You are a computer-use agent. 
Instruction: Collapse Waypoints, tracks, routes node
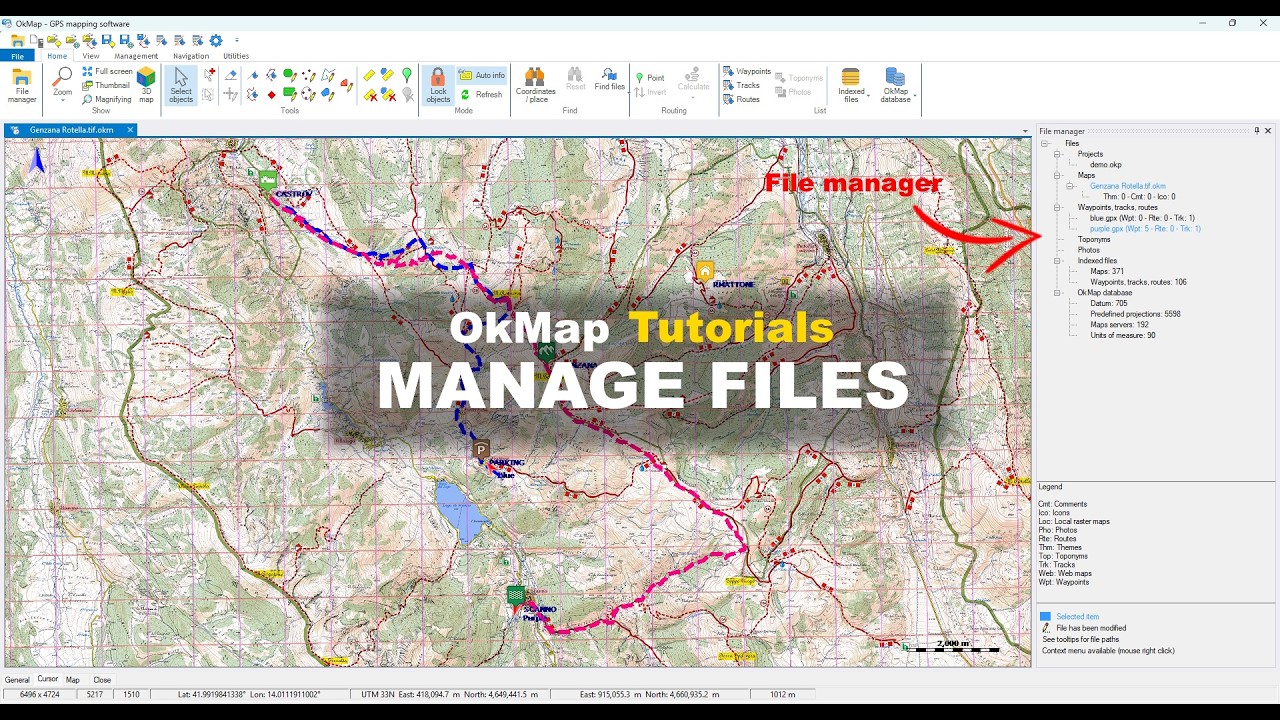tap(1058, 208)
